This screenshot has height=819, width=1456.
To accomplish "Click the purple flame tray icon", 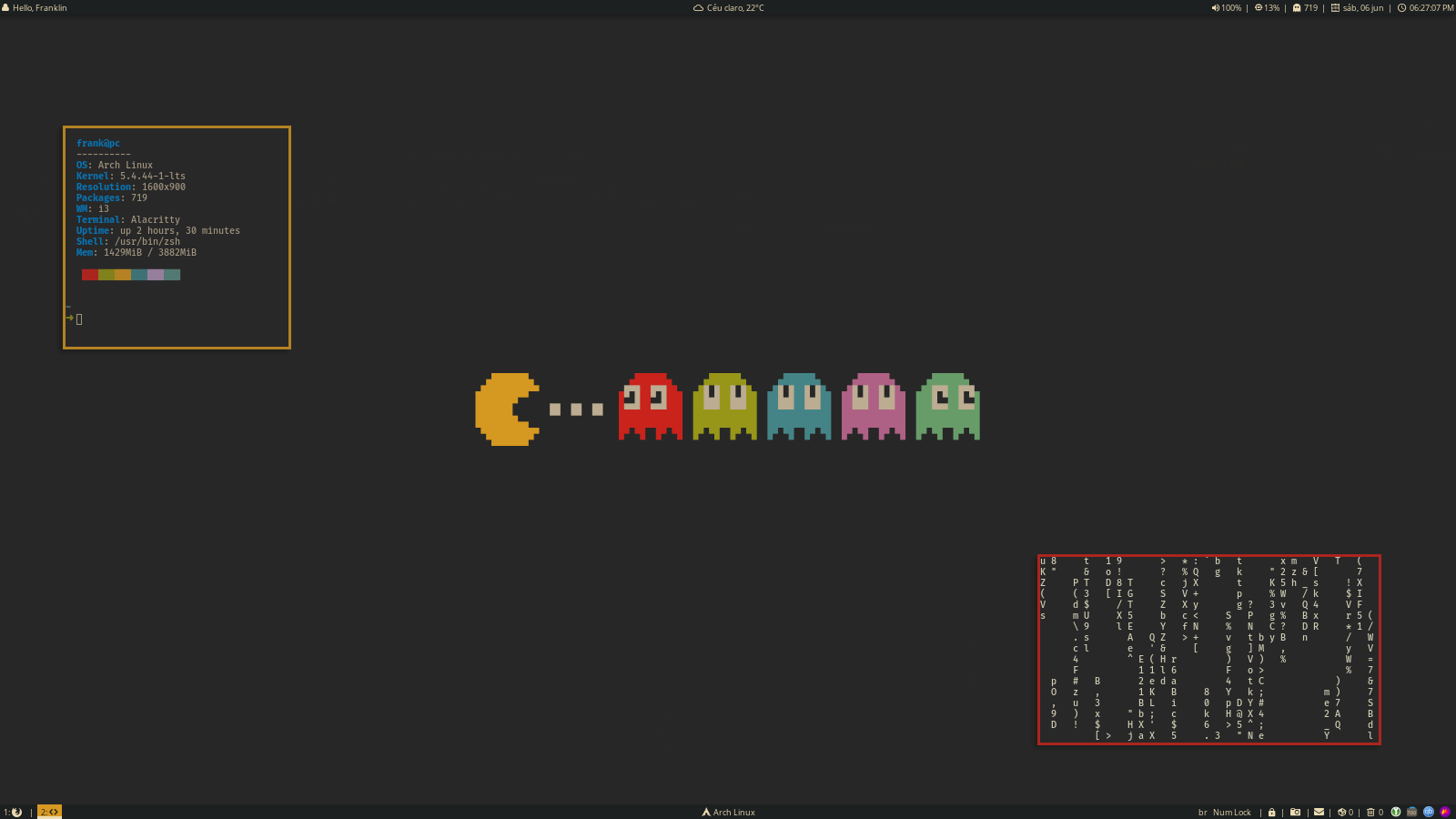I will 1444,812.
